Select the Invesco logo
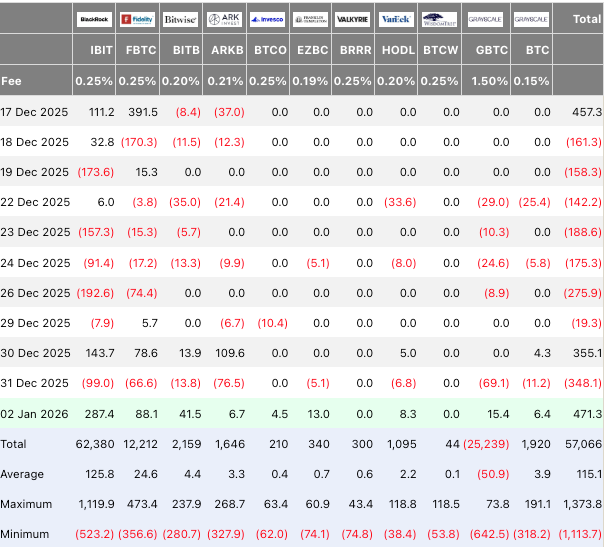This screenshot has width=607, height=547. tap(267, 19)
